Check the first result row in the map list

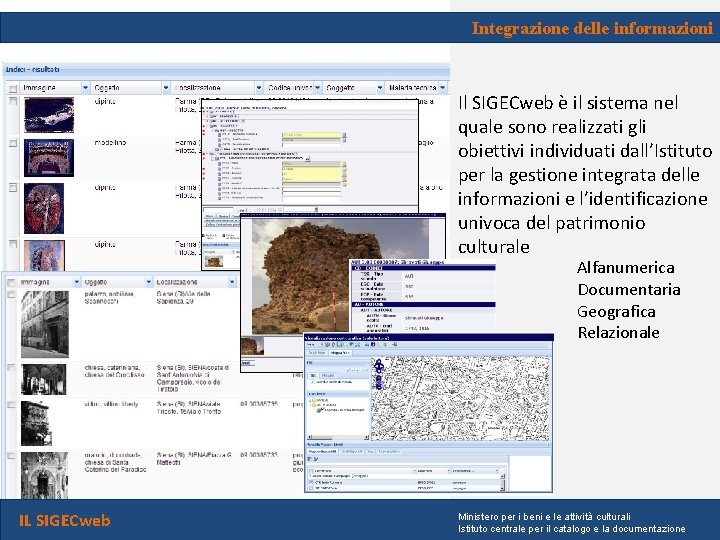click(311, 483)
